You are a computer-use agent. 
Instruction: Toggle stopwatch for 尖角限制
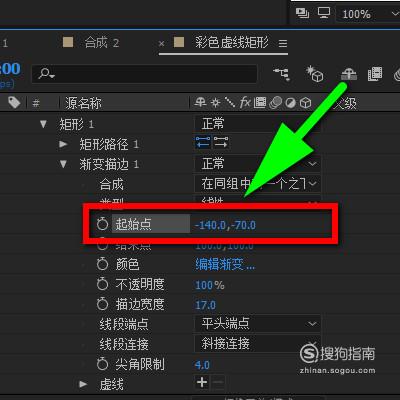(102, 364)
